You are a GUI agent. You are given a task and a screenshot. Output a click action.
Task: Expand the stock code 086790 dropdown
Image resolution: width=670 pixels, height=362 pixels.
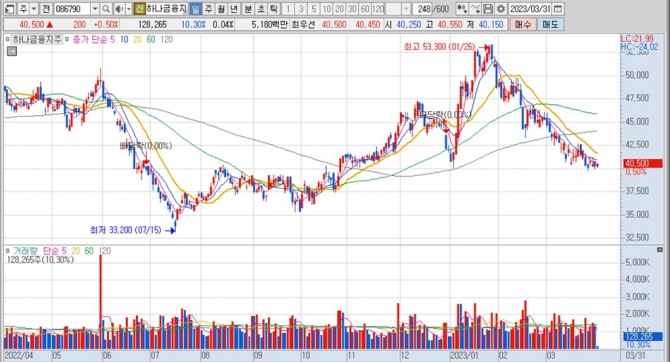tap(95, 9)
